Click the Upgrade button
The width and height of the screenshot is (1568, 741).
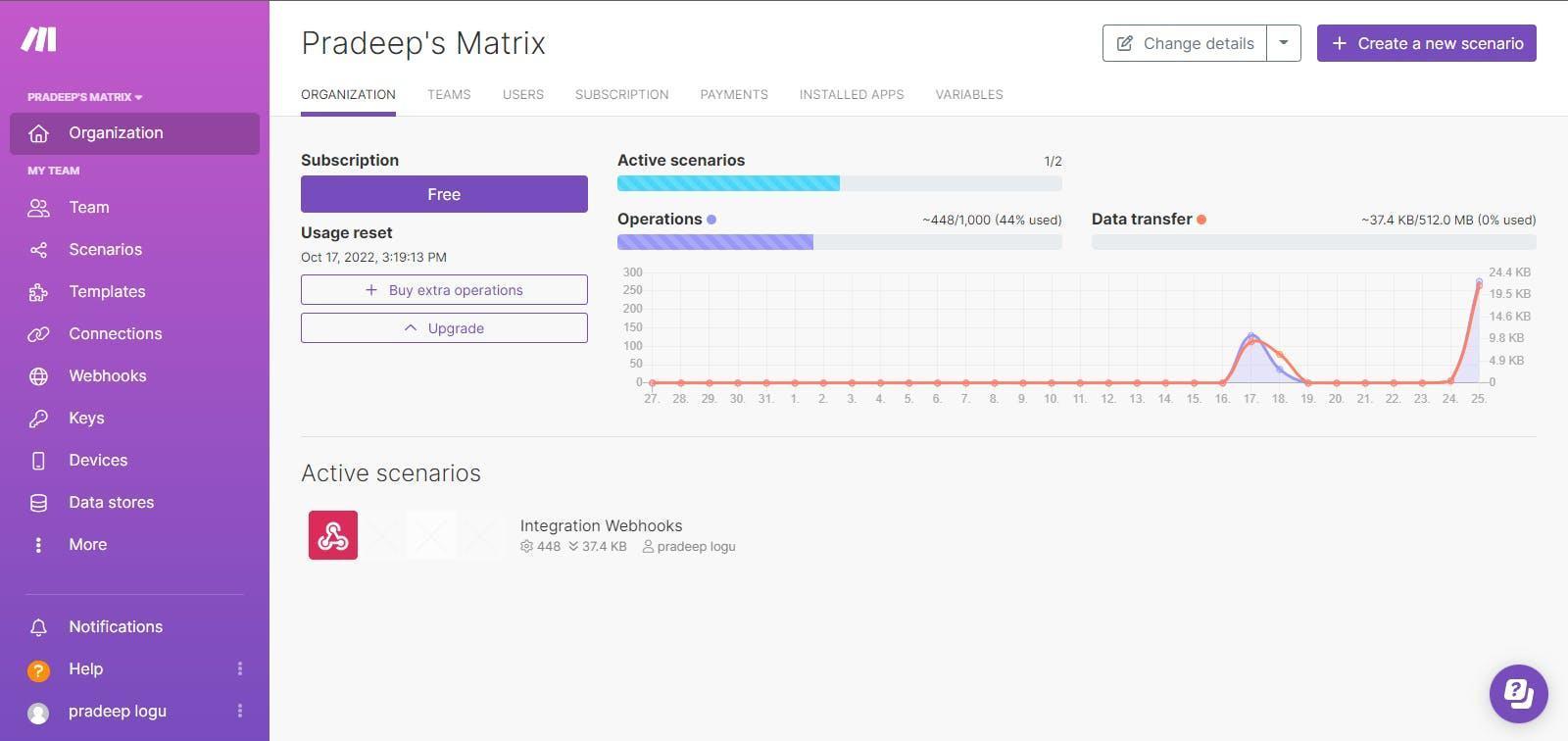(444, 328)
